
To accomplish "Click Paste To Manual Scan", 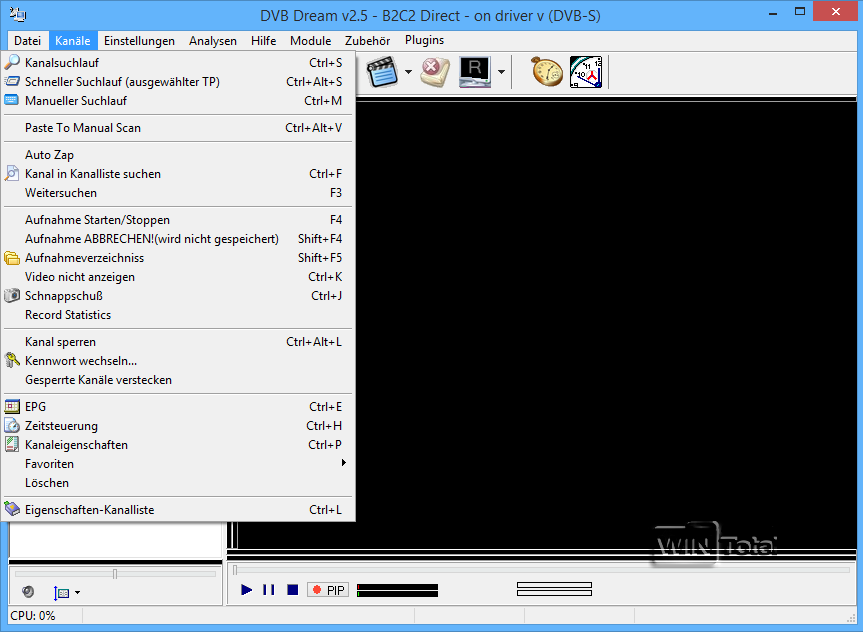I will click(x=178, y=128).
